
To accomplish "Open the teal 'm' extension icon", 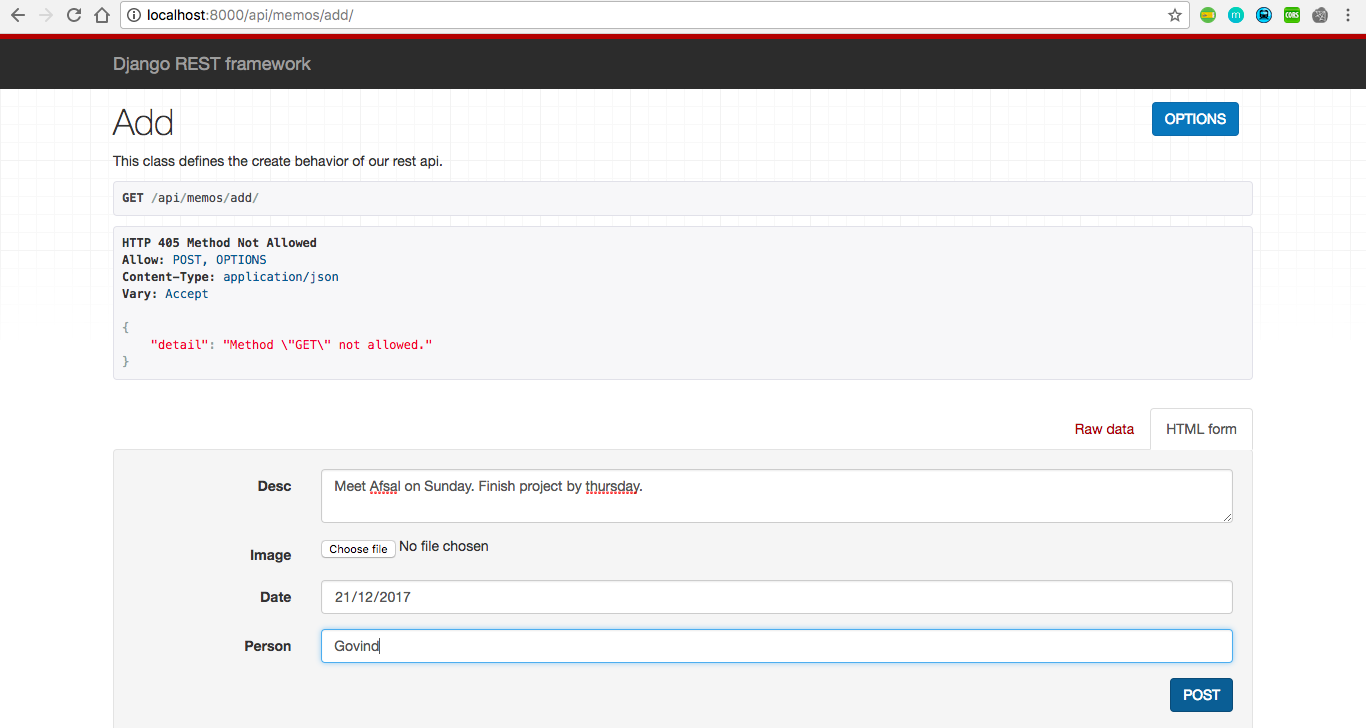I will pyautogui.click(x=1236, y=15).
